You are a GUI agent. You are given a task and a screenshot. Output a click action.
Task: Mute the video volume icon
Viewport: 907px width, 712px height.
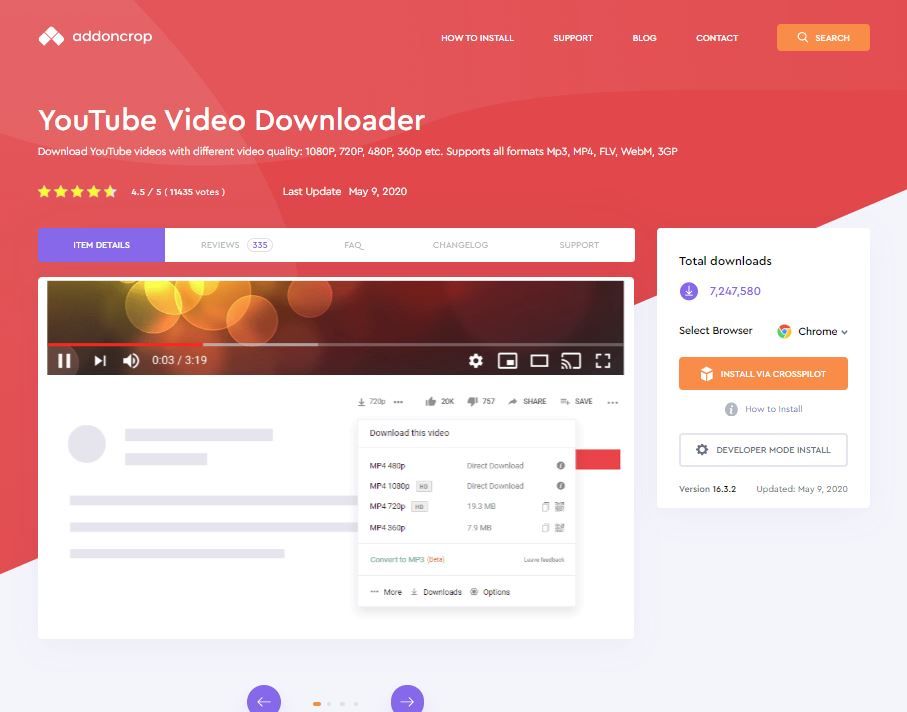click(131, 361)
